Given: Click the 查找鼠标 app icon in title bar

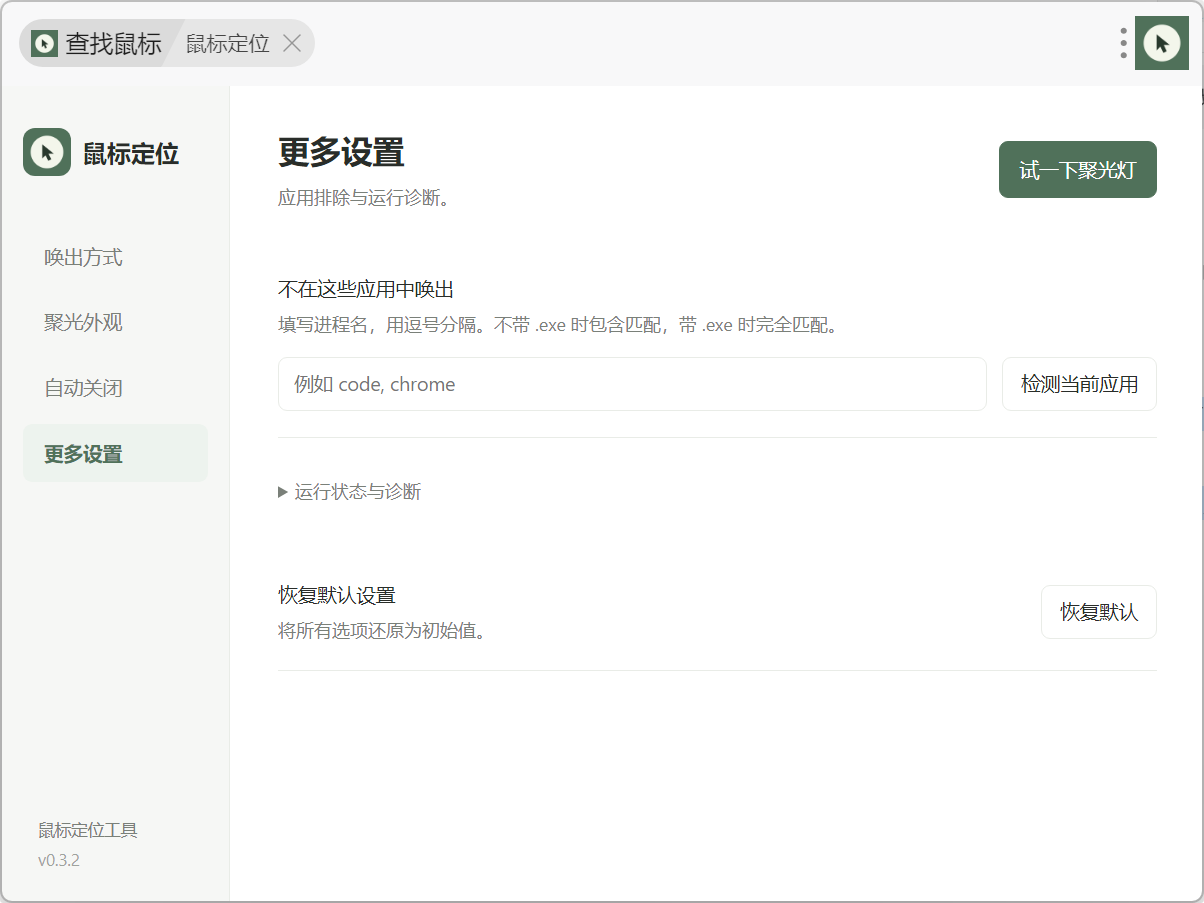Looking at the screenshot, I should (x=44, y=43).
